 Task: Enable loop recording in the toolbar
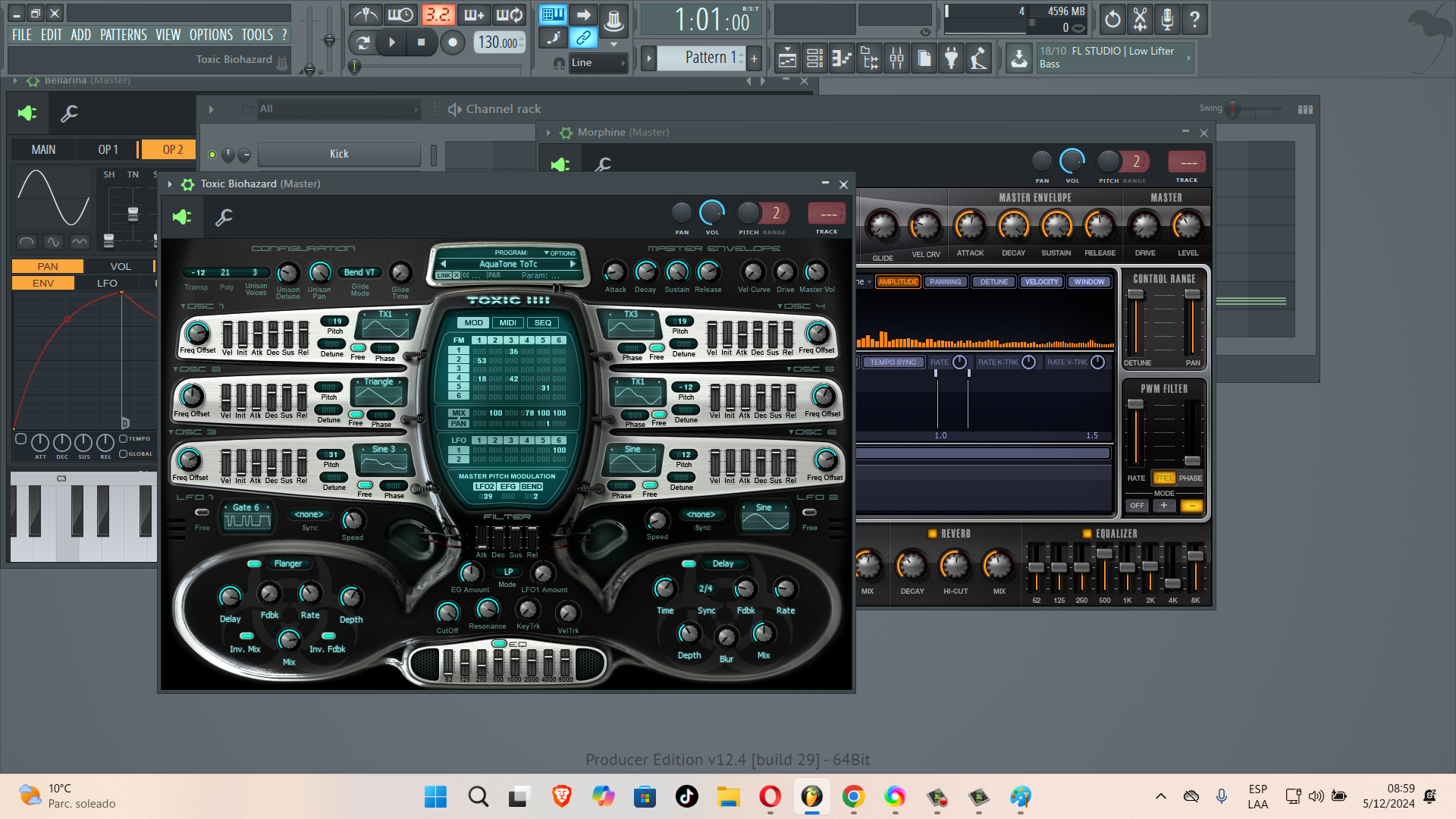[510, 14]
